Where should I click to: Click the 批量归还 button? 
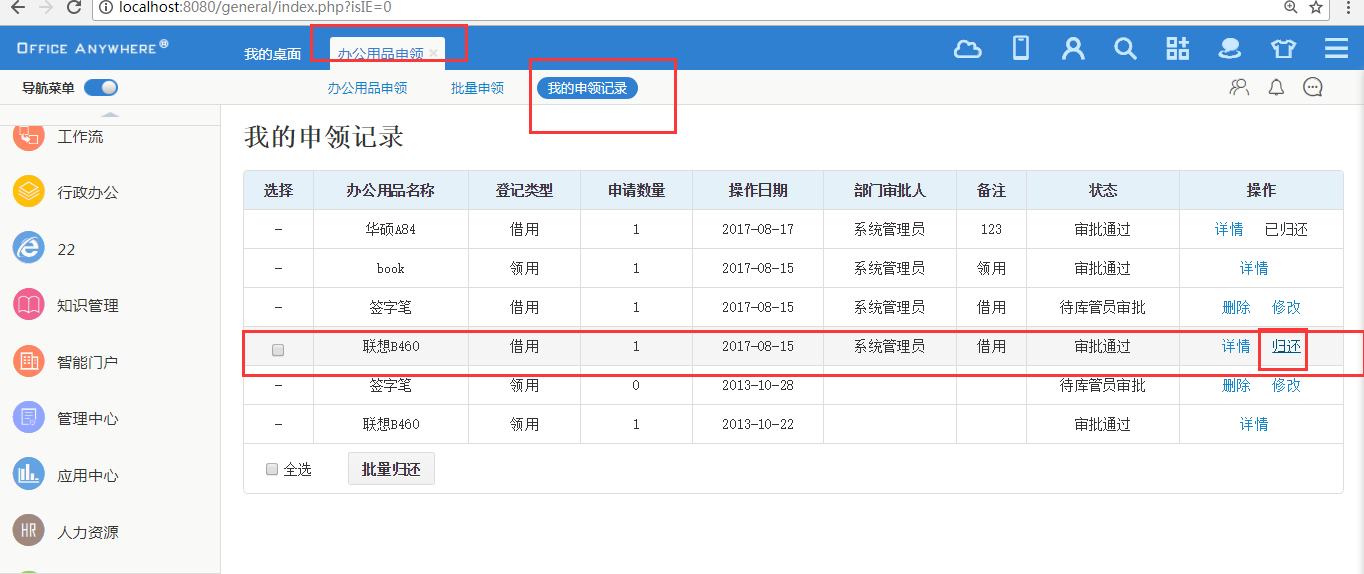pos(391,469)
